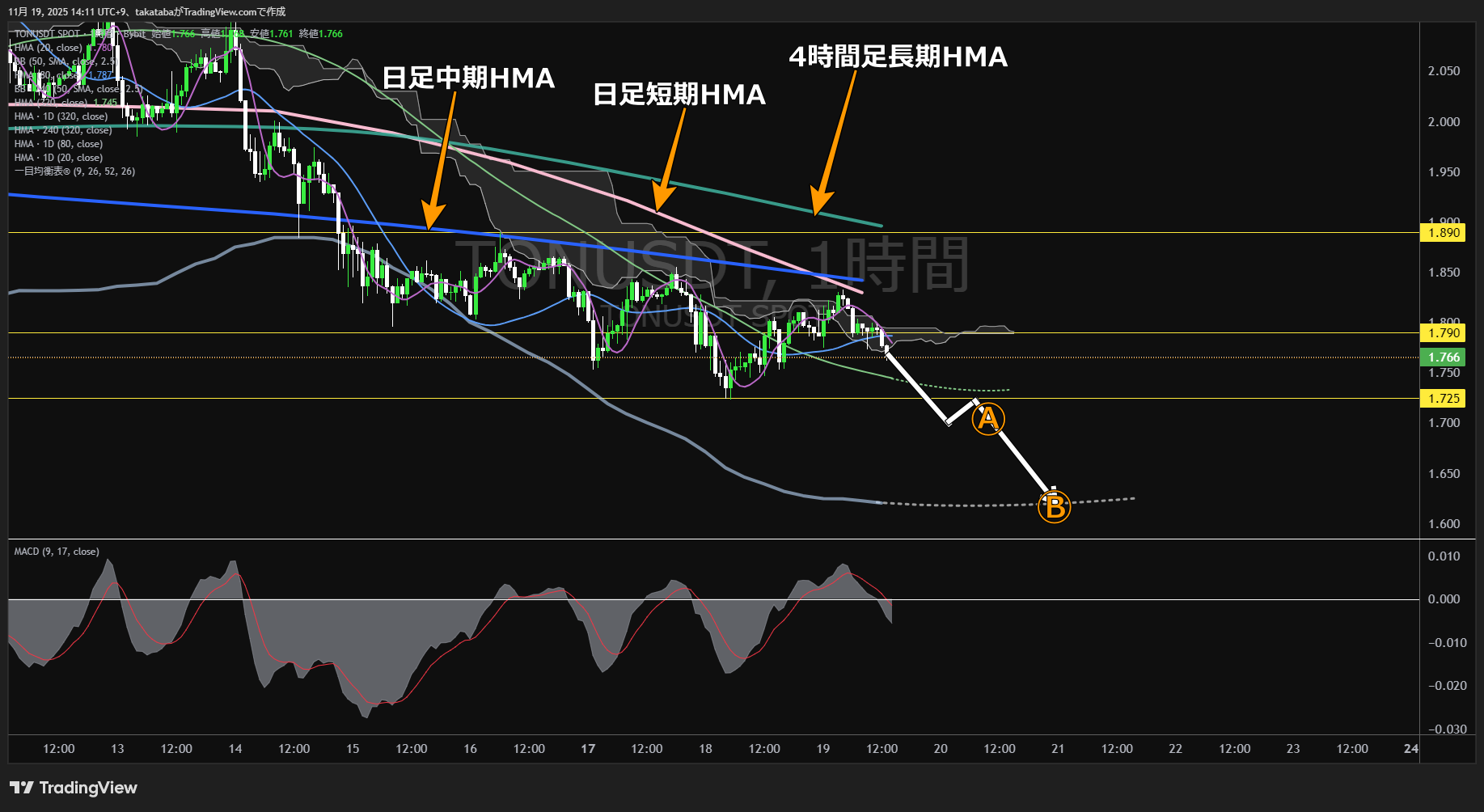Click the TradingView logo at bottom left
This screenshot has width=1484, height=812.
pos(74,788)
